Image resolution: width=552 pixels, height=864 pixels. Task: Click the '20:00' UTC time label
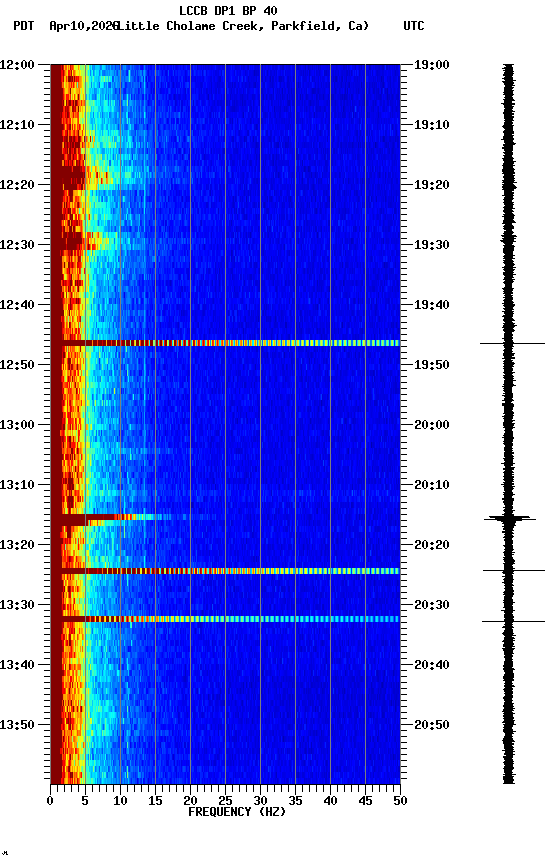(432, 425)
